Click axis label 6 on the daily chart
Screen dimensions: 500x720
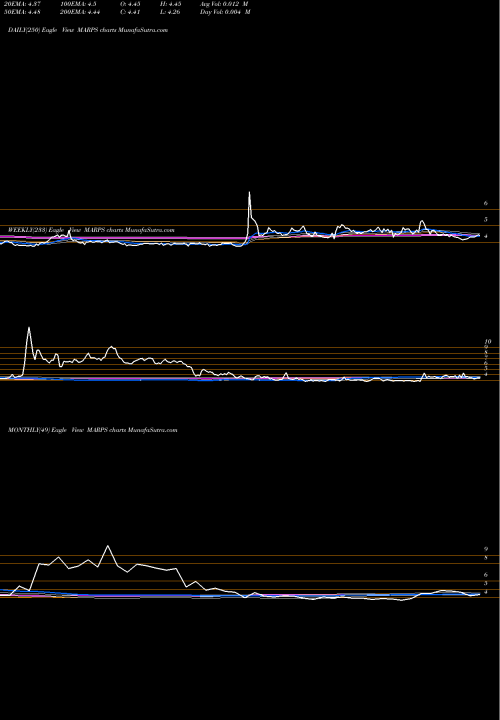(x=486, y=202)
